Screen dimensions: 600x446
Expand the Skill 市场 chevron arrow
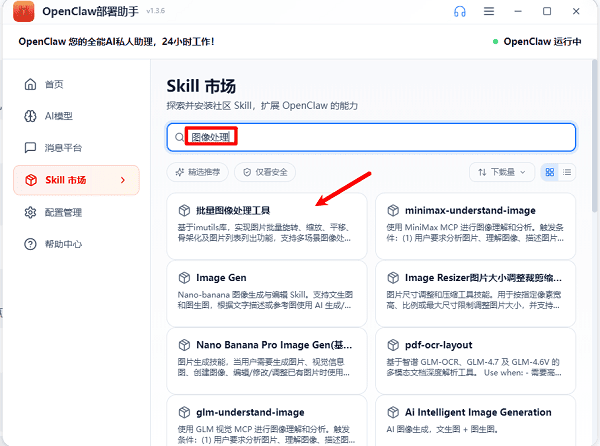tap(123, 180)
